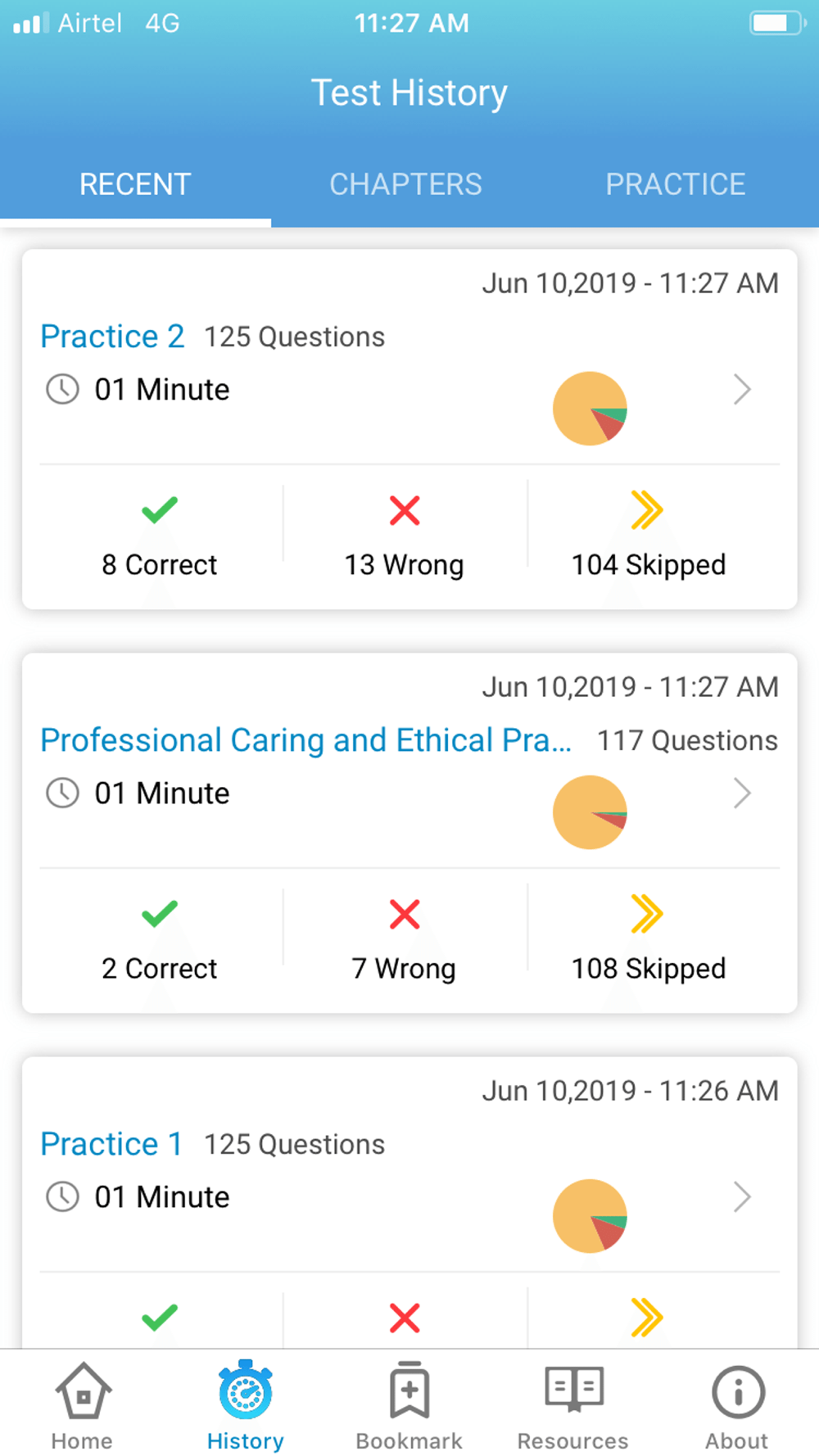Tap the red cross icon for 13 Wrong
Screen dimensions: 819x1456
point(405,510)
